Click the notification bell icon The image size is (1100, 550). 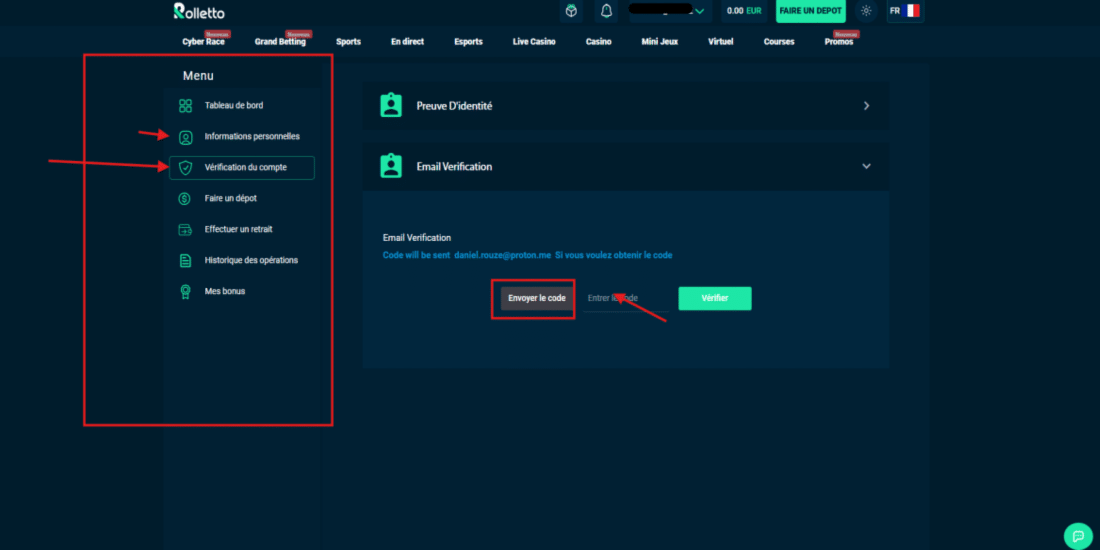click(605, 11)
